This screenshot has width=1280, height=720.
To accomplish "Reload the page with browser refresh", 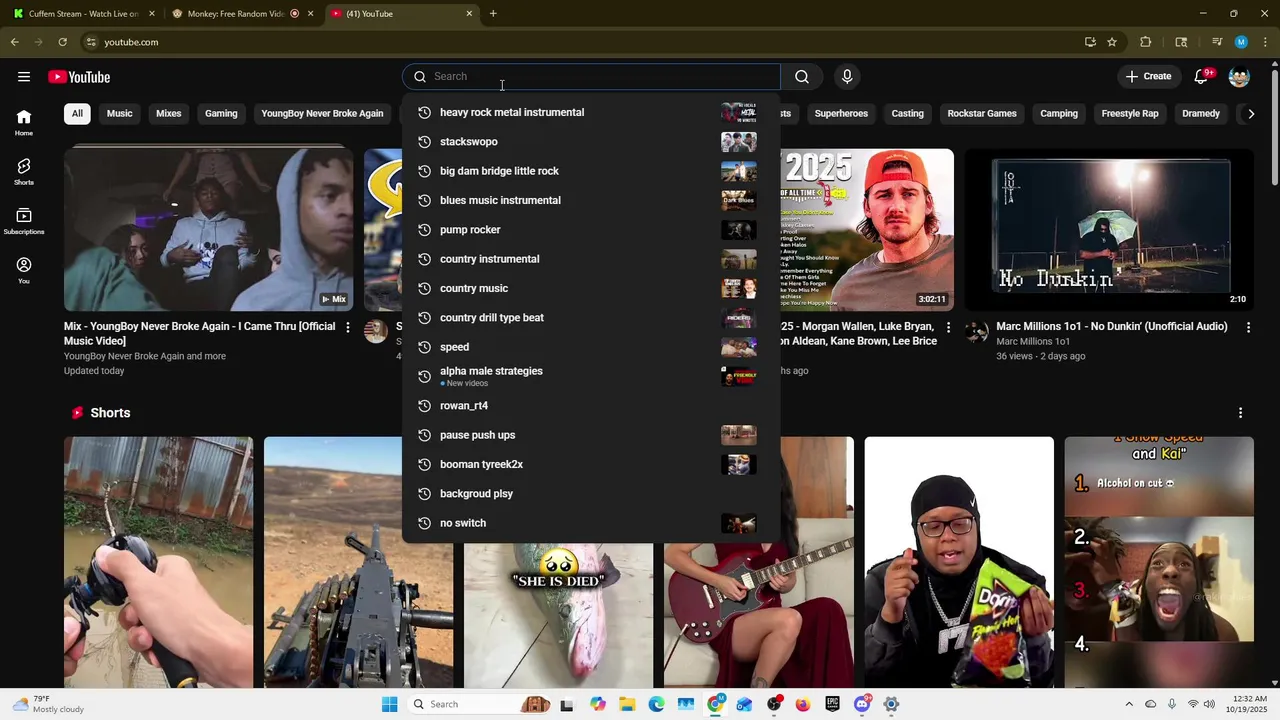I will click(x=62, y=42).
